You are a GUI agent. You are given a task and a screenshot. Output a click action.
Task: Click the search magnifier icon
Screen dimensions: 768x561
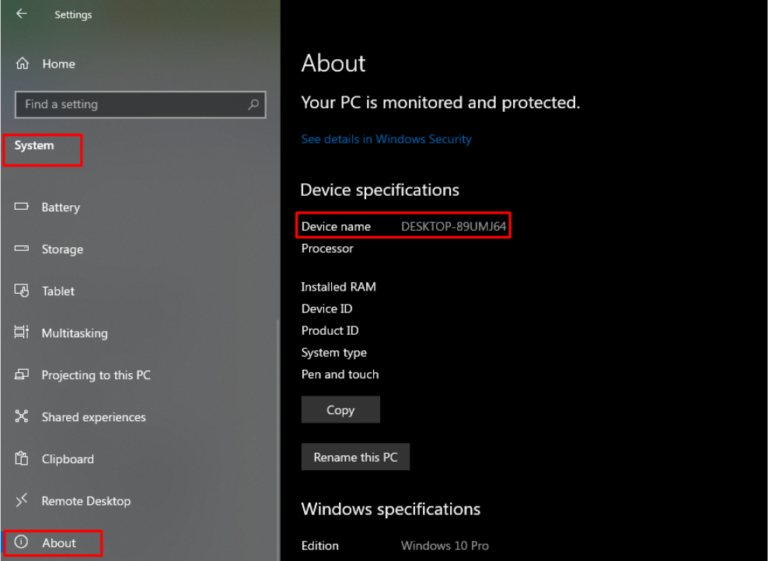[254, 104]
